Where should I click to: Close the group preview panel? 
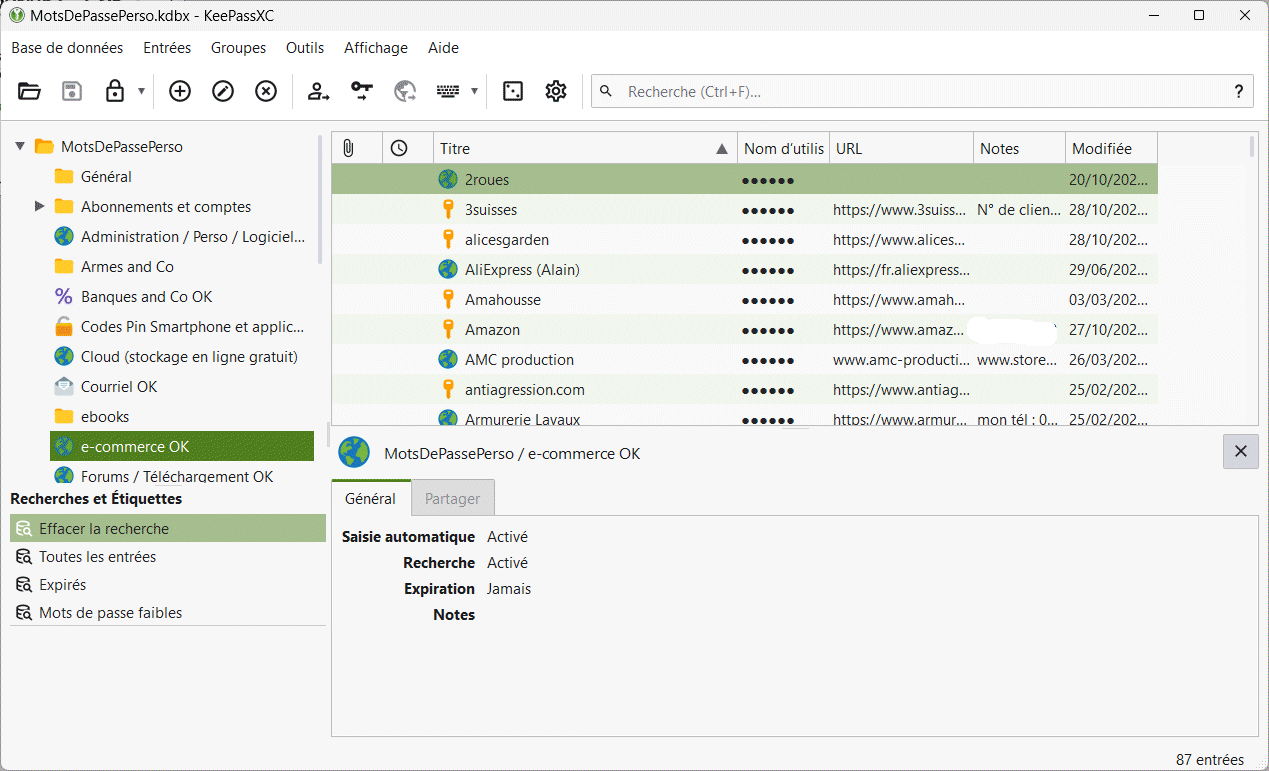1241,452
